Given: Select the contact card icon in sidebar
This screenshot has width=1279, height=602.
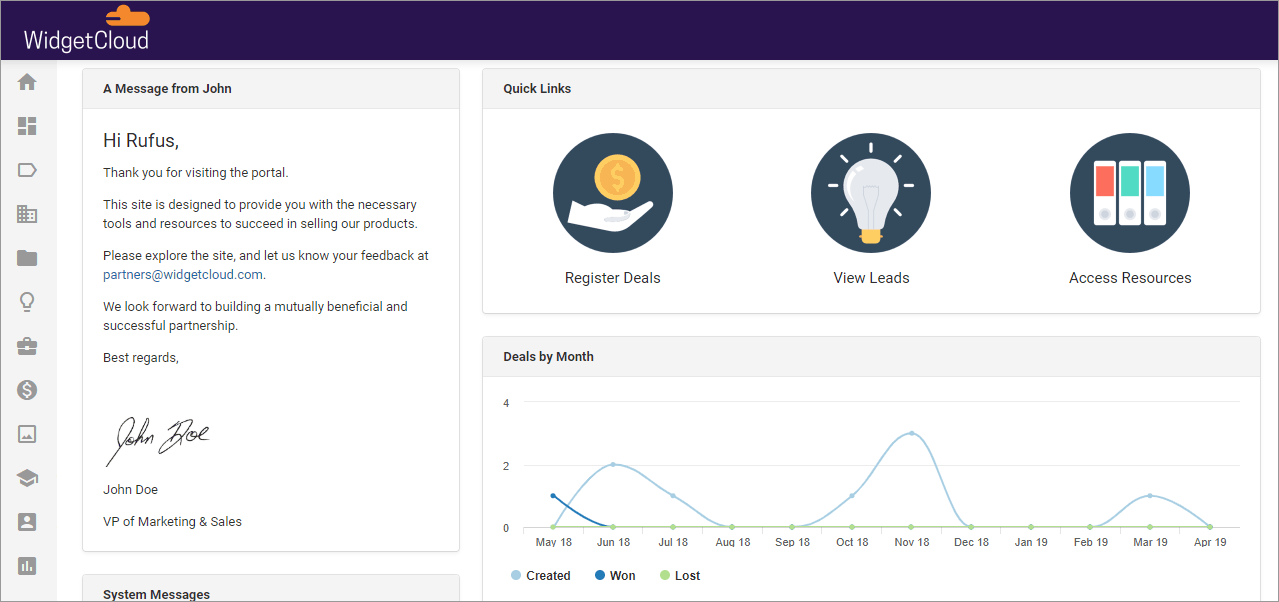Looking at the screenshot, I should tap(26, 521).
